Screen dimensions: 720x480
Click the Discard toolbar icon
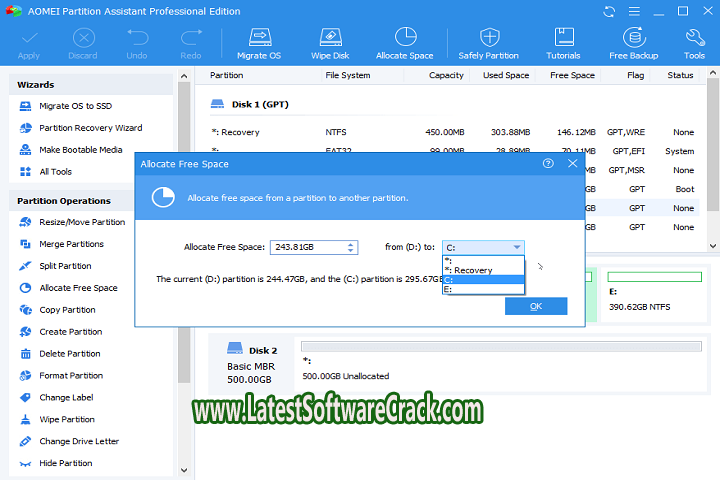click(x=83, y=38)
